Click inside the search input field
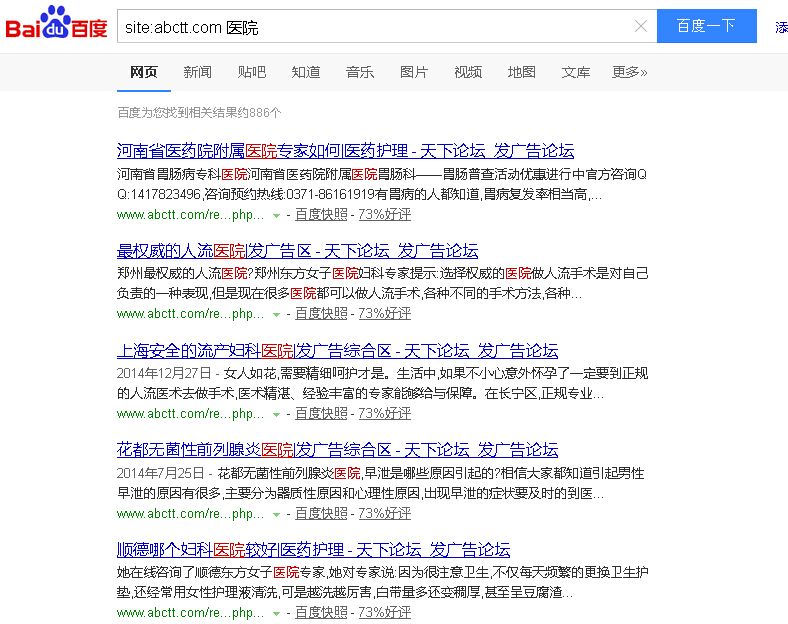This screenshot has height=624, width=788. 370,27
